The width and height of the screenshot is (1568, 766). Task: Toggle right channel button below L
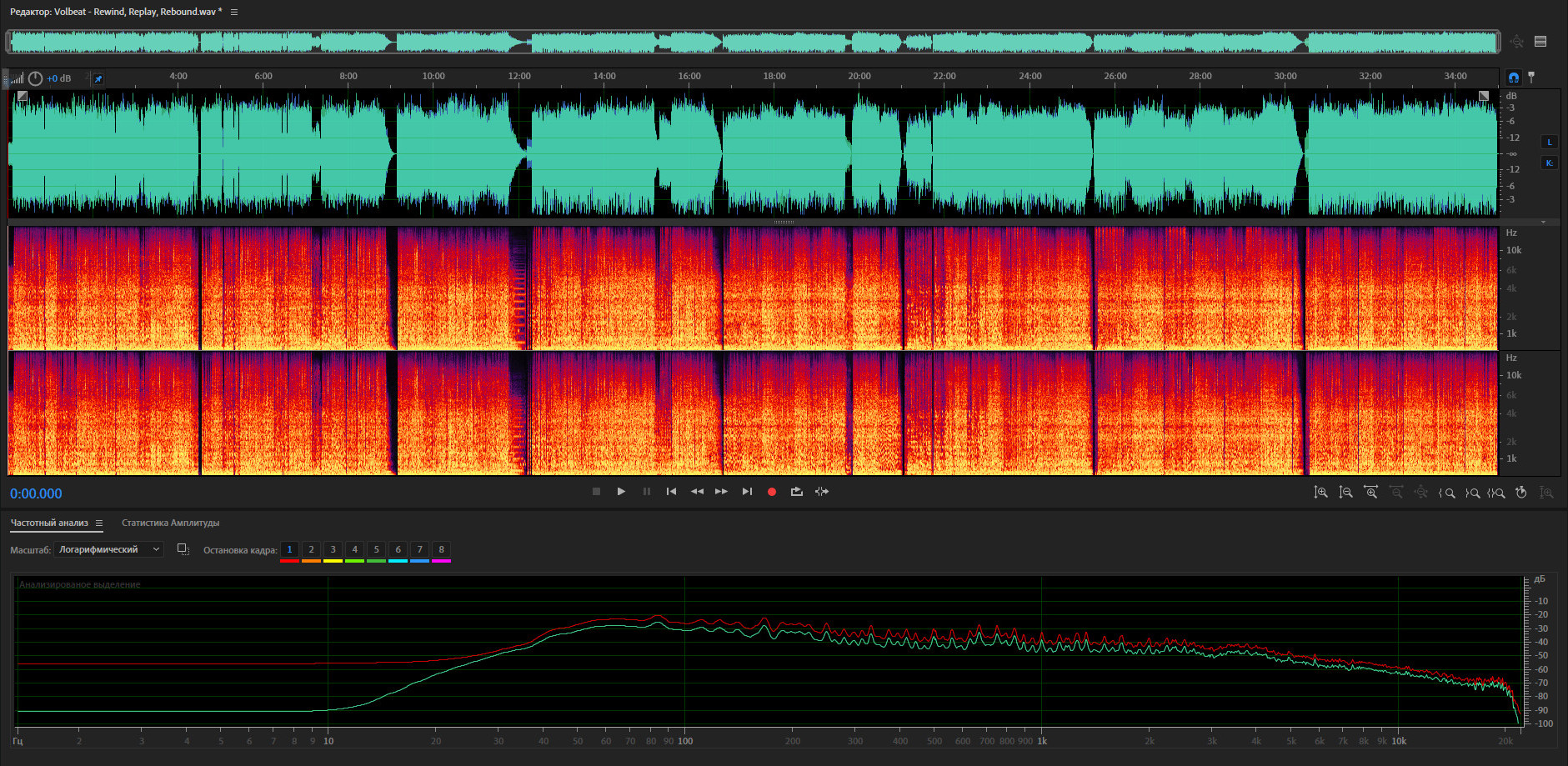coord(1550,163)
